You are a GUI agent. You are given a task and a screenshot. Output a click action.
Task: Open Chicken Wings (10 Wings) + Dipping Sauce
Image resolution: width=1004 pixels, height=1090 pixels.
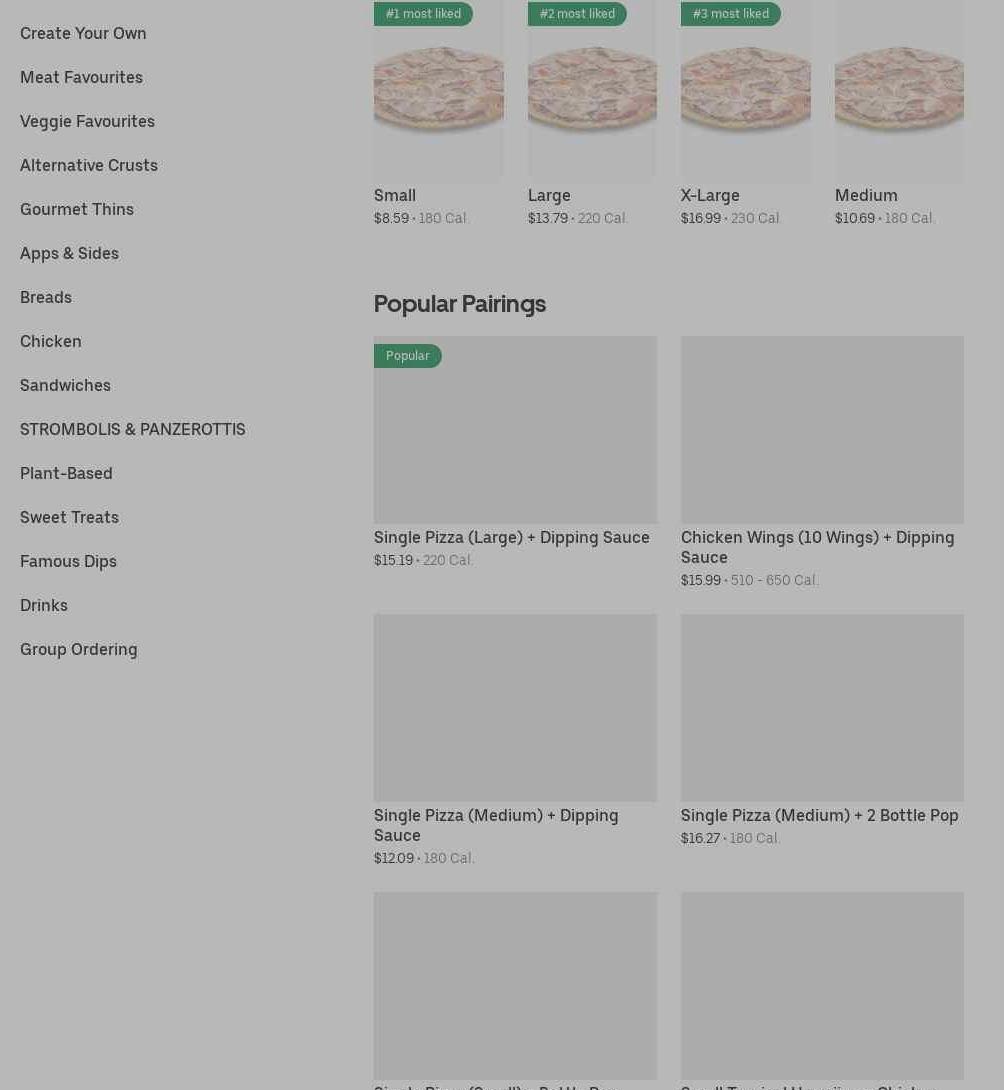822,430
